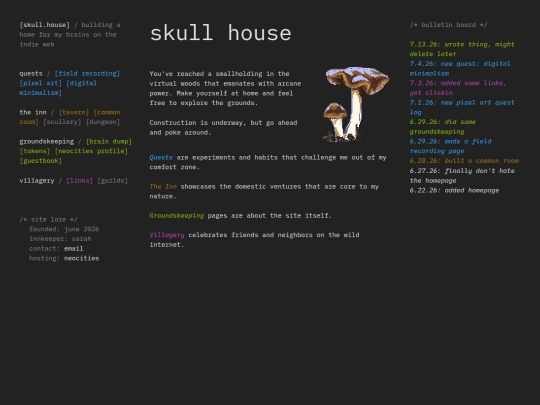The image size is (540, 405).
Task: Click the founded: june 2026 line
Action: tap(64, 229)
